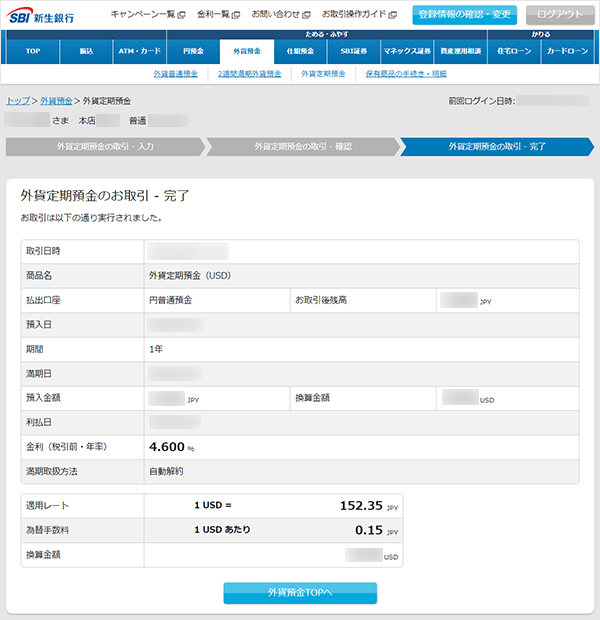The height and width of the screenshot is (620, 600).
Task: Select the 振込 navigation tab
Action: [84, 50]
